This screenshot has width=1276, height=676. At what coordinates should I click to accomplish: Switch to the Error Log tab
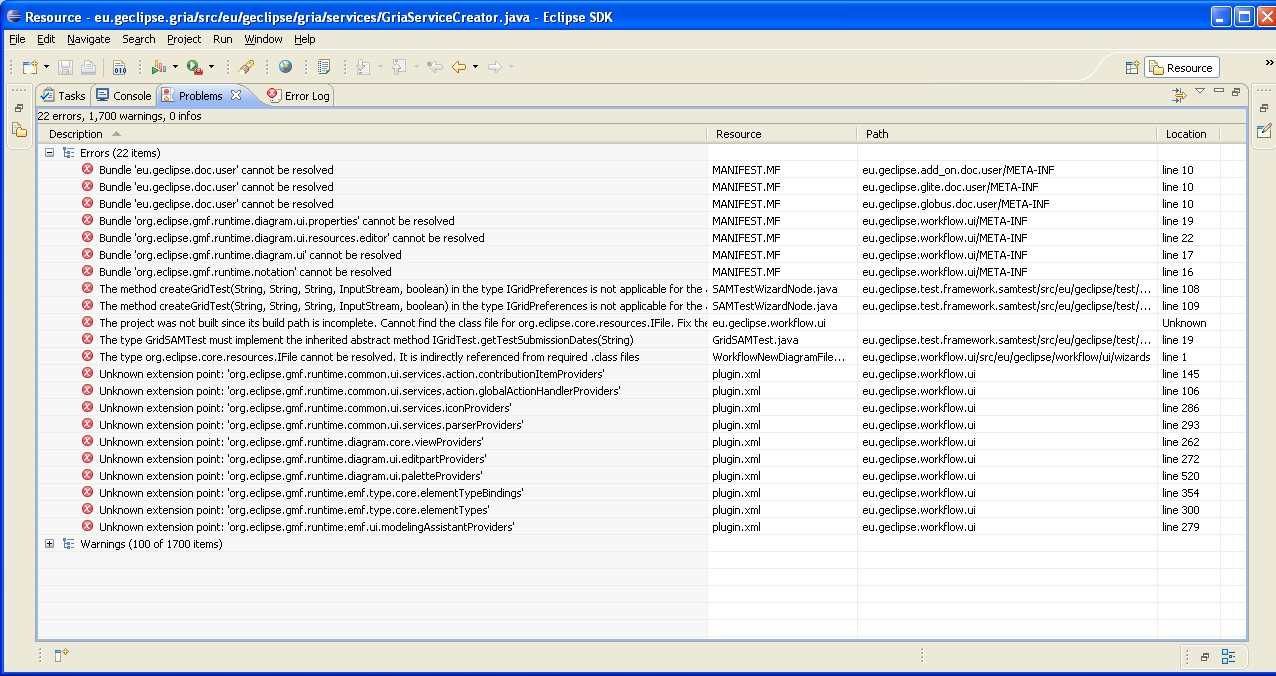[298, 96]
